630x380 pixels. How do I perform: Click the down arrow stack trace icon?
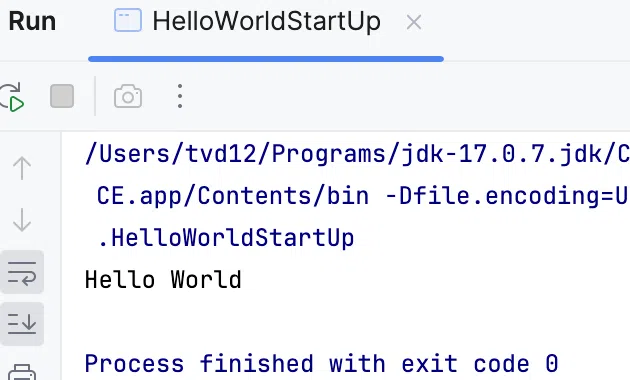point(22,220)
